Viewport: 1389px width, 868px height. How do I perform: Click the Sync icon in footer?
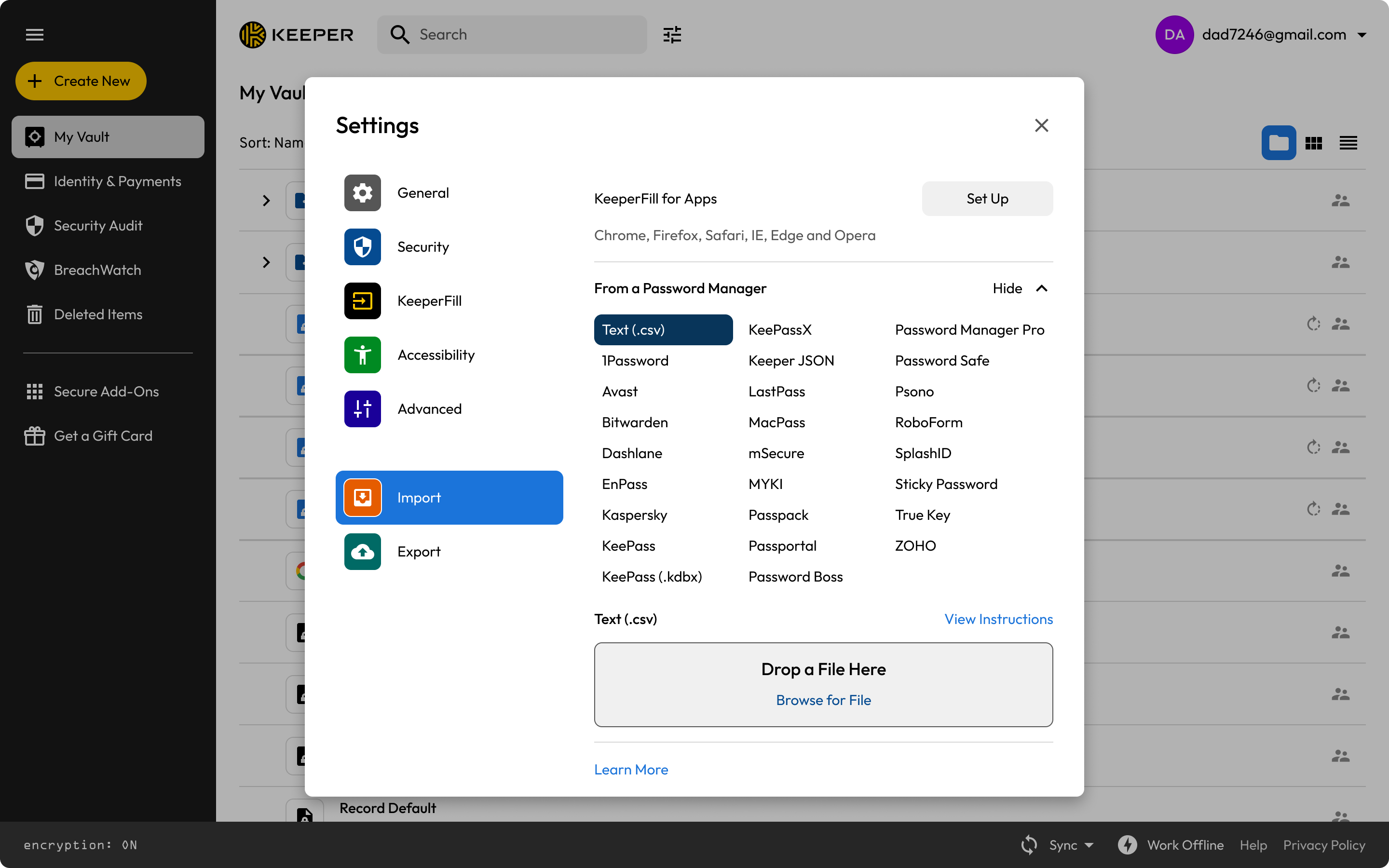click(1029, 845)
